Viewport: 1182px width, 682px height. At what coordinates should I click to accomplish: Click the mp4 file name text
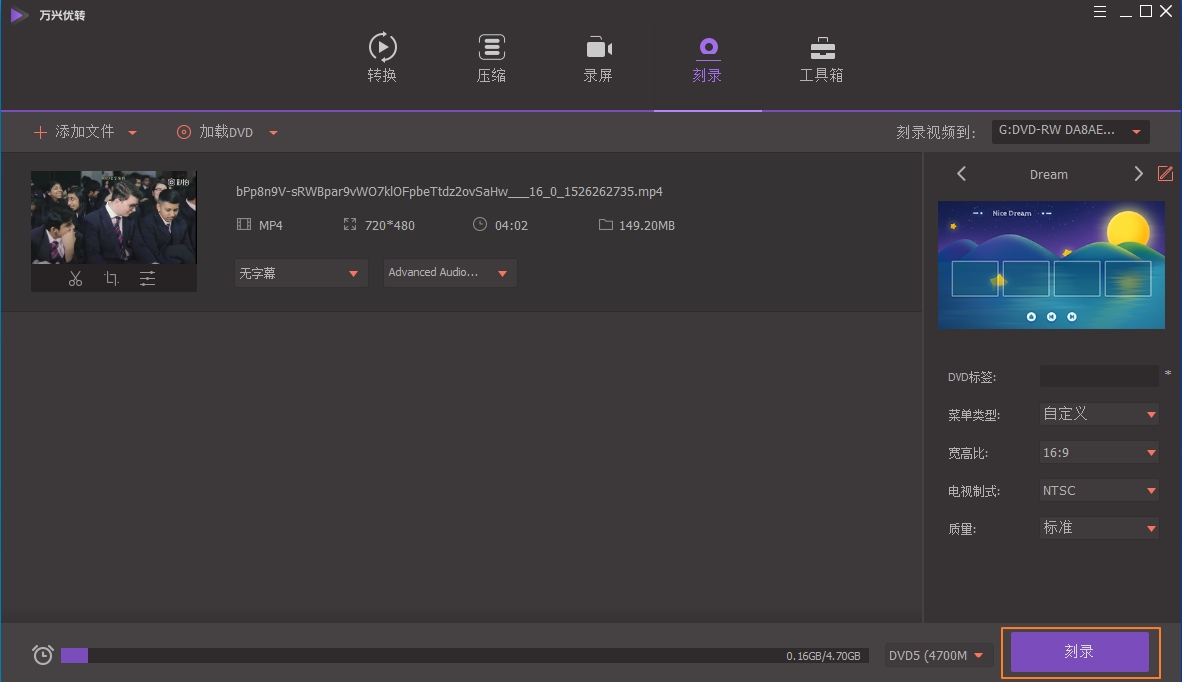(449, 191)
